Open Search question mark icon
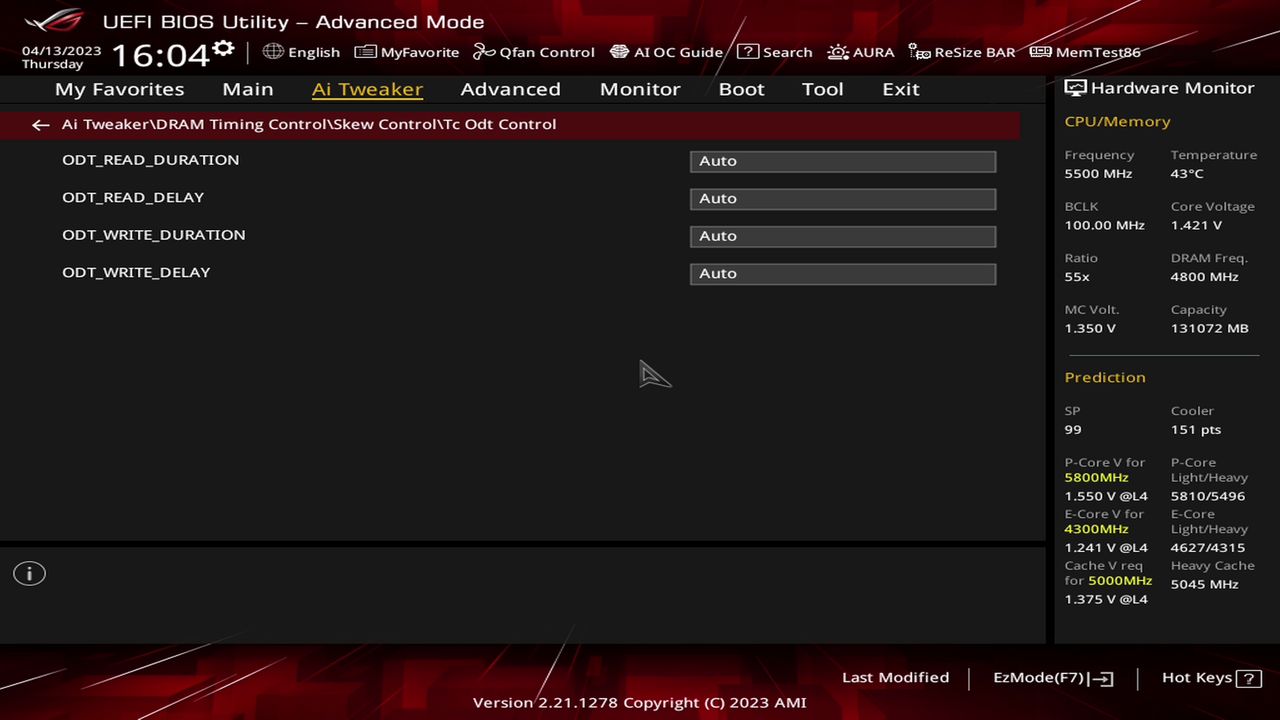 click(748, 51)
